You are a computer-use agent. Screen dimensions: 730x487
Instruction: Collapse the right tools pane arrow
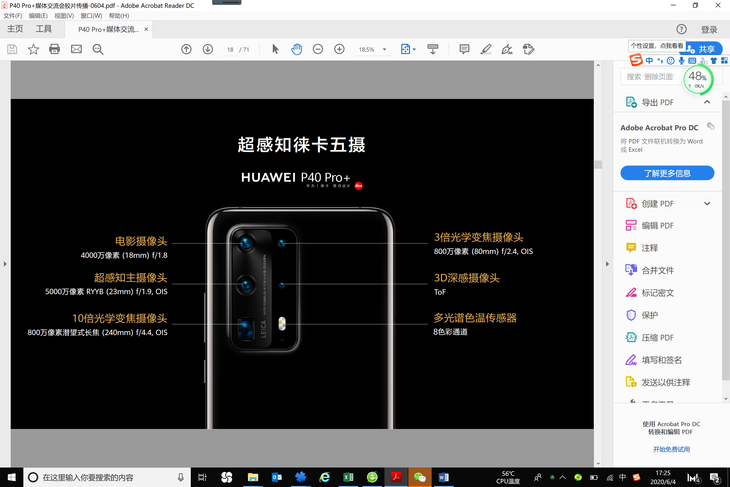(607, 264)
